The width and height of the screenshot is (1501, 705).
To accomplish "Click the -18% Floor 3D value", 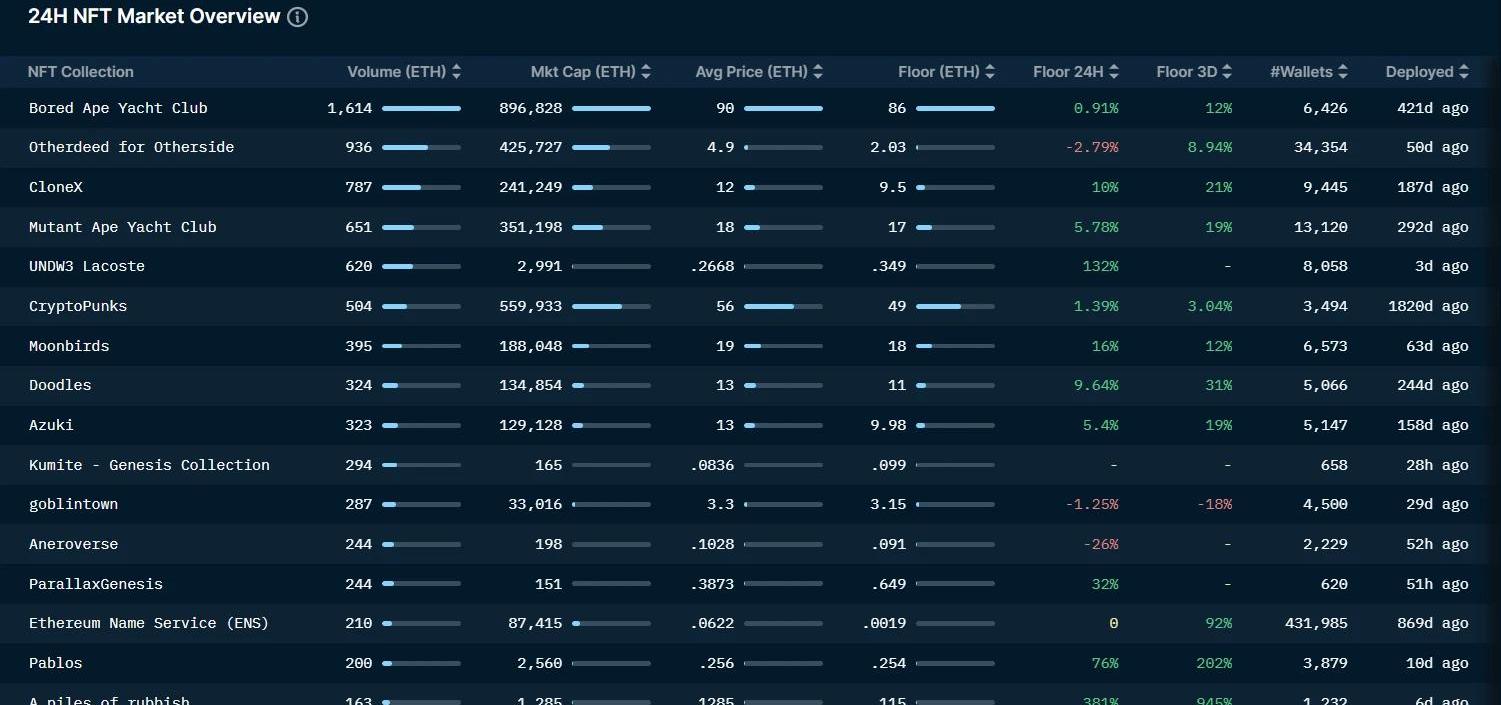I will pos(1214,504).
